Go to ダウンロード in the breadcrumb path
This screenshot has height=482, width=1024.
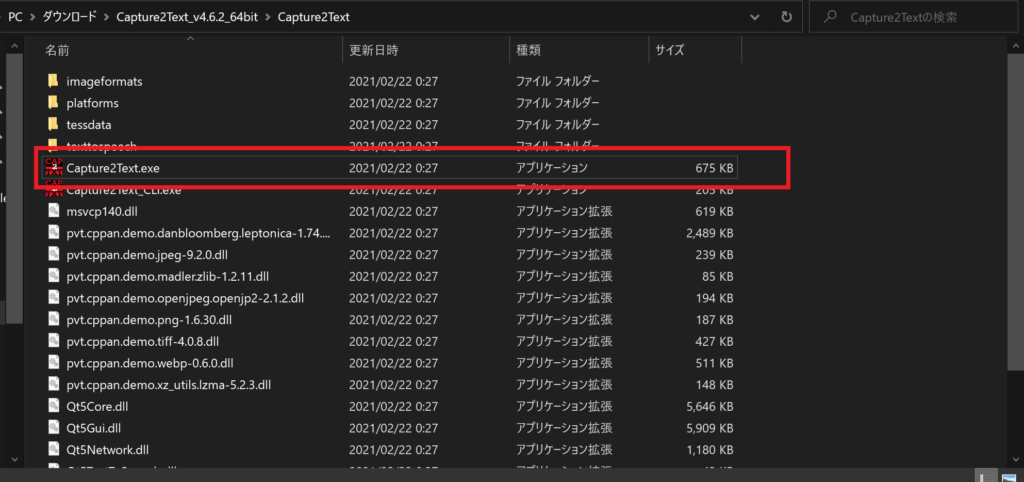(71, 18)
